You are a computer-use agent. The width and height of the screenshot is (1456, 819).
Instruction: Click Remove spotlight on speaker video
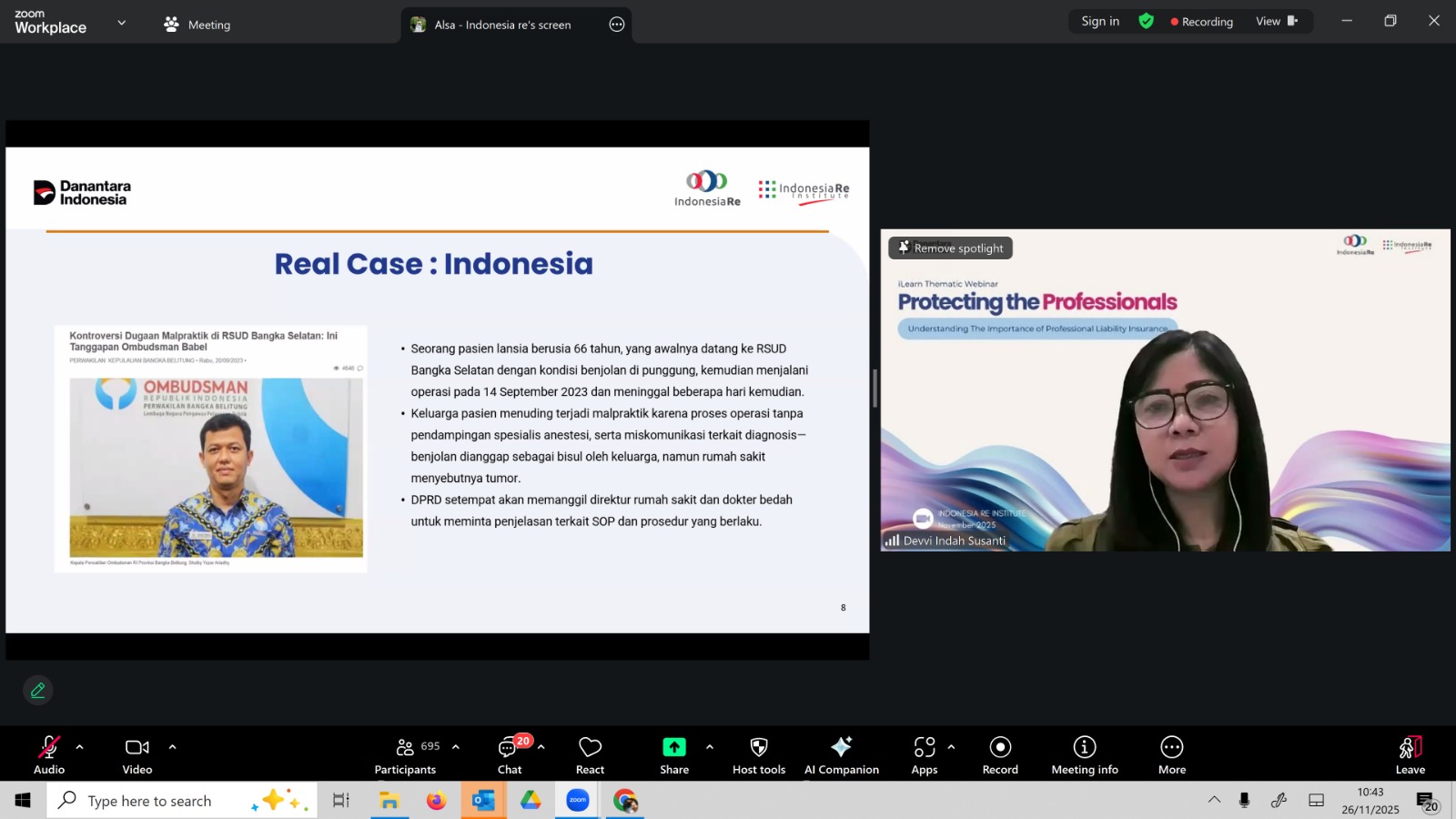950,248
